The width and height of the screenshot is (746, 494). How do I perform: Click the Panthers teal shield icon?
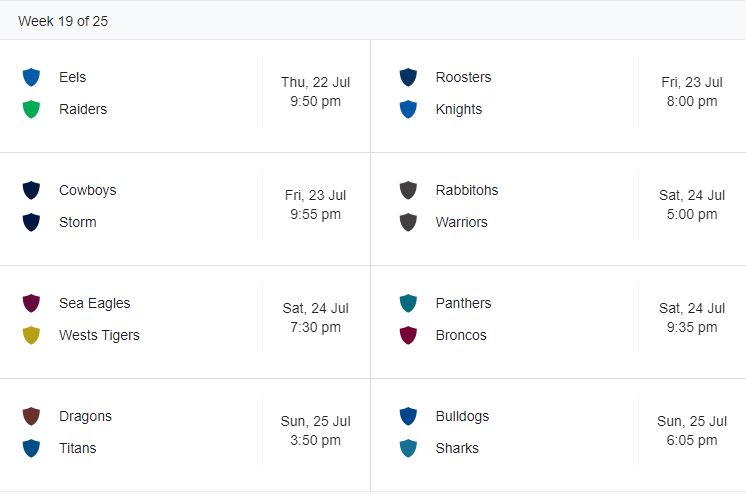pos(408,303)
